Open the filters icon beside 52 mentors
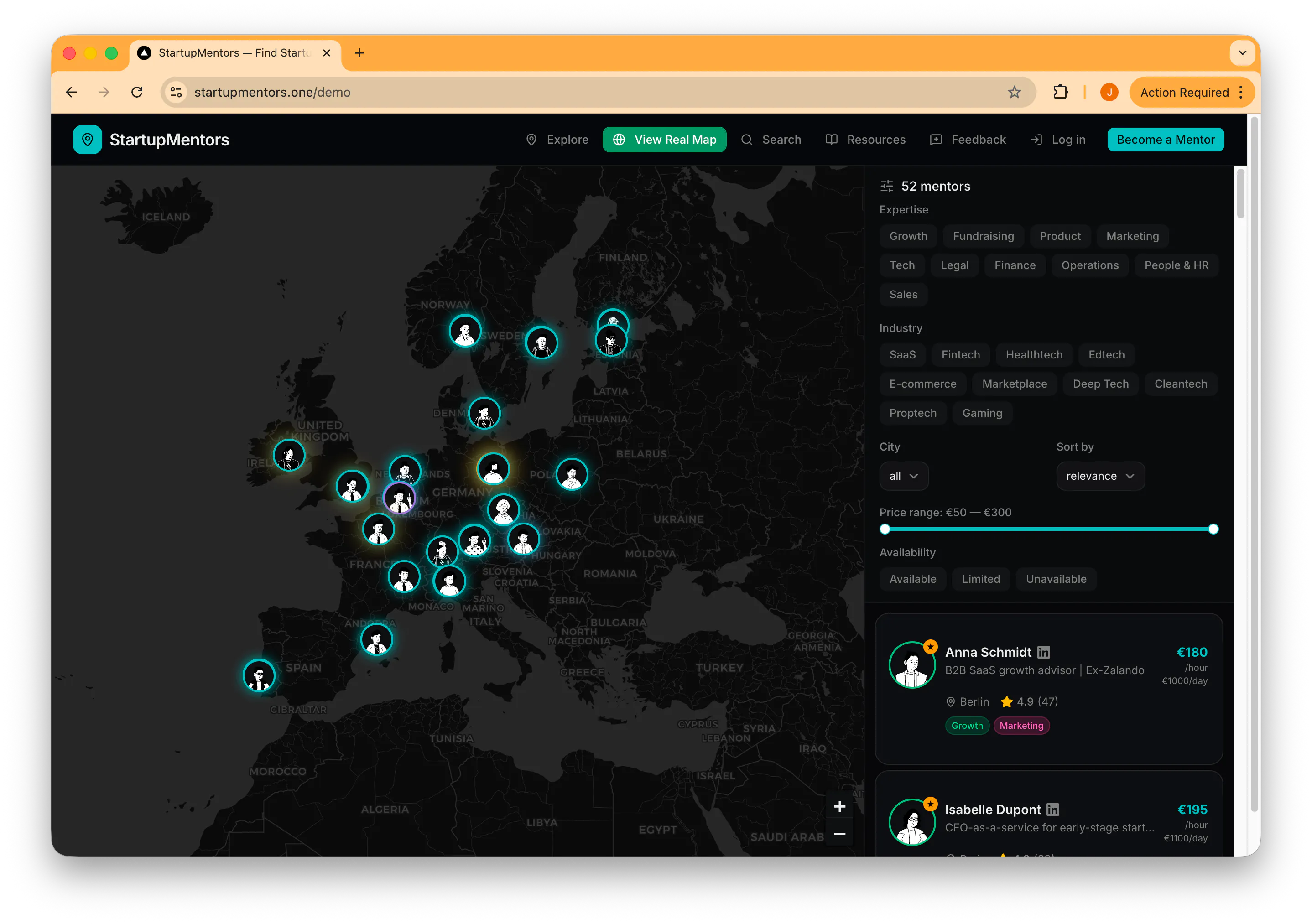 click(x=886, y=186)
